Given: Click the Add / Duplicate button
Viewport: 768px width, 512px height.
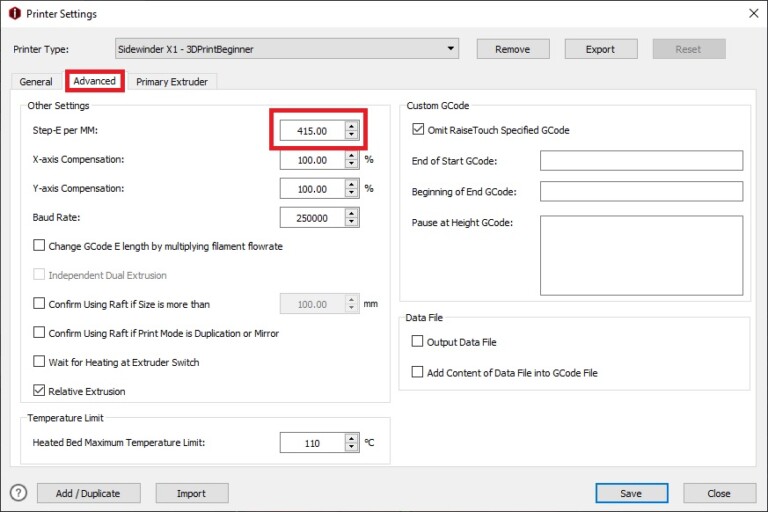Looking at the screenshot, I should [x=89, y=493].
